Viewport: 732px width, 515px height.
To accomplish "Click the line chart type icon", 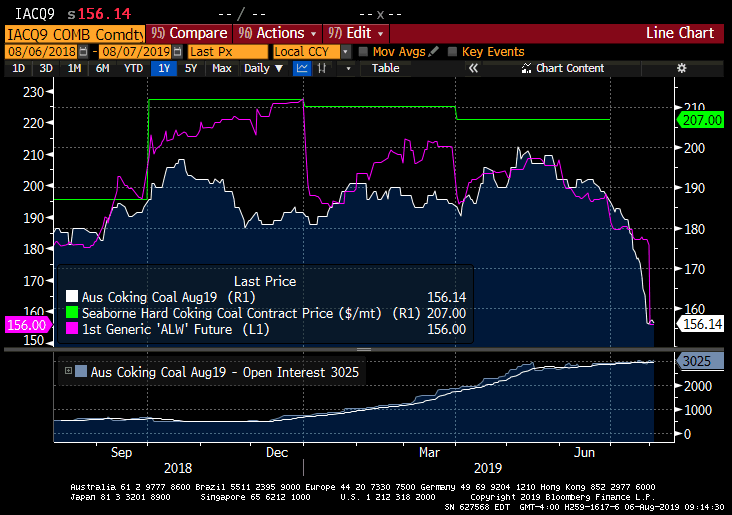I will [x=302, y=68].
